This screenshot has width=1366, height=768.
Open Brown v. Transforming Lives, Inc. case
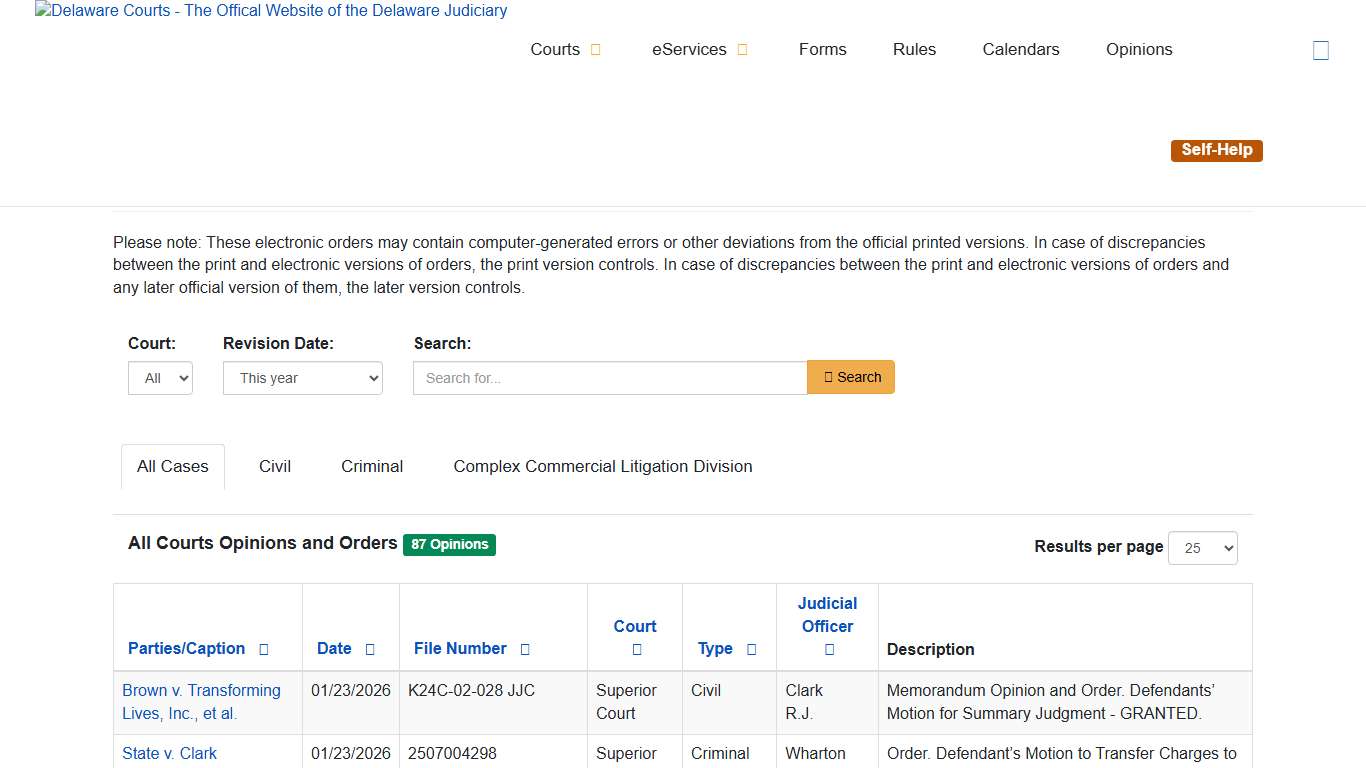[201, 702]
